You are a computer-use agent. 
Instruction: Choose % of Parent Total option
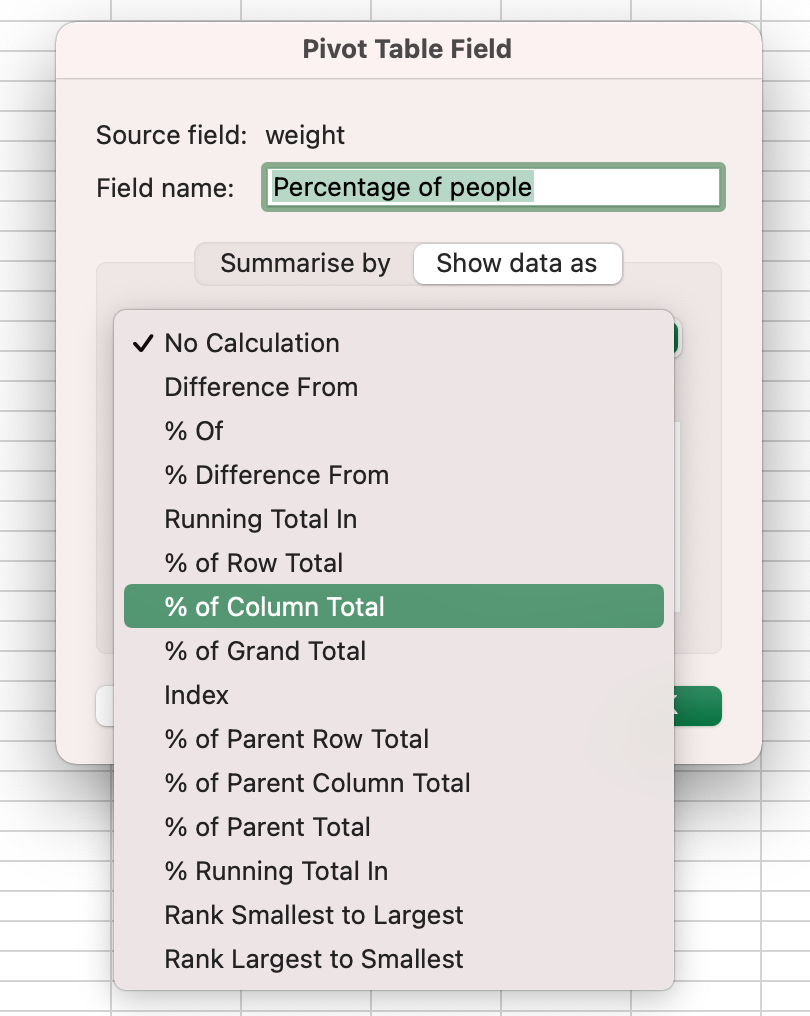point(267,827)
